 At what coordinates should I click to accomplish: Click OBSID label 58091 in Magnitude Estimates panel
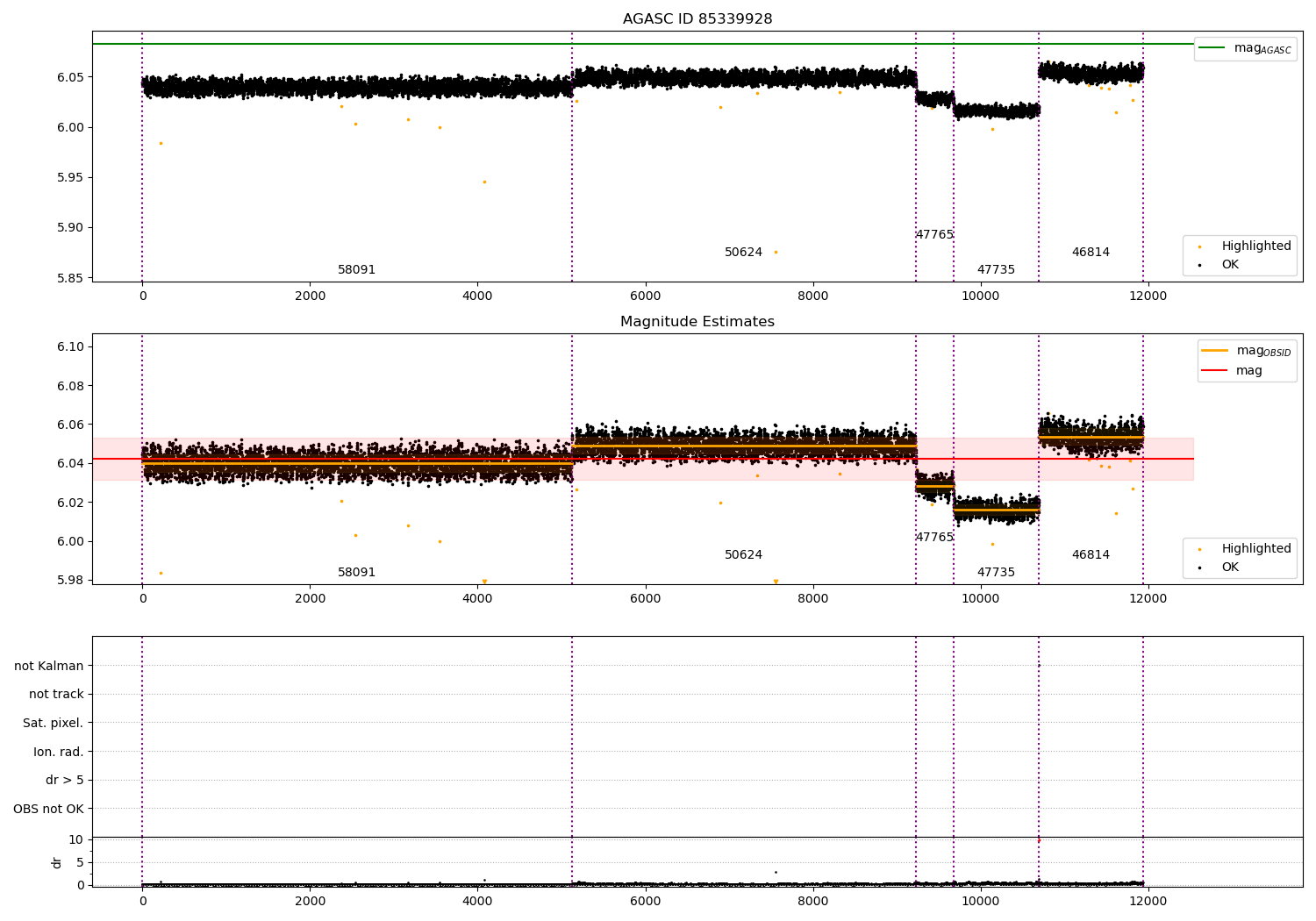356,572
